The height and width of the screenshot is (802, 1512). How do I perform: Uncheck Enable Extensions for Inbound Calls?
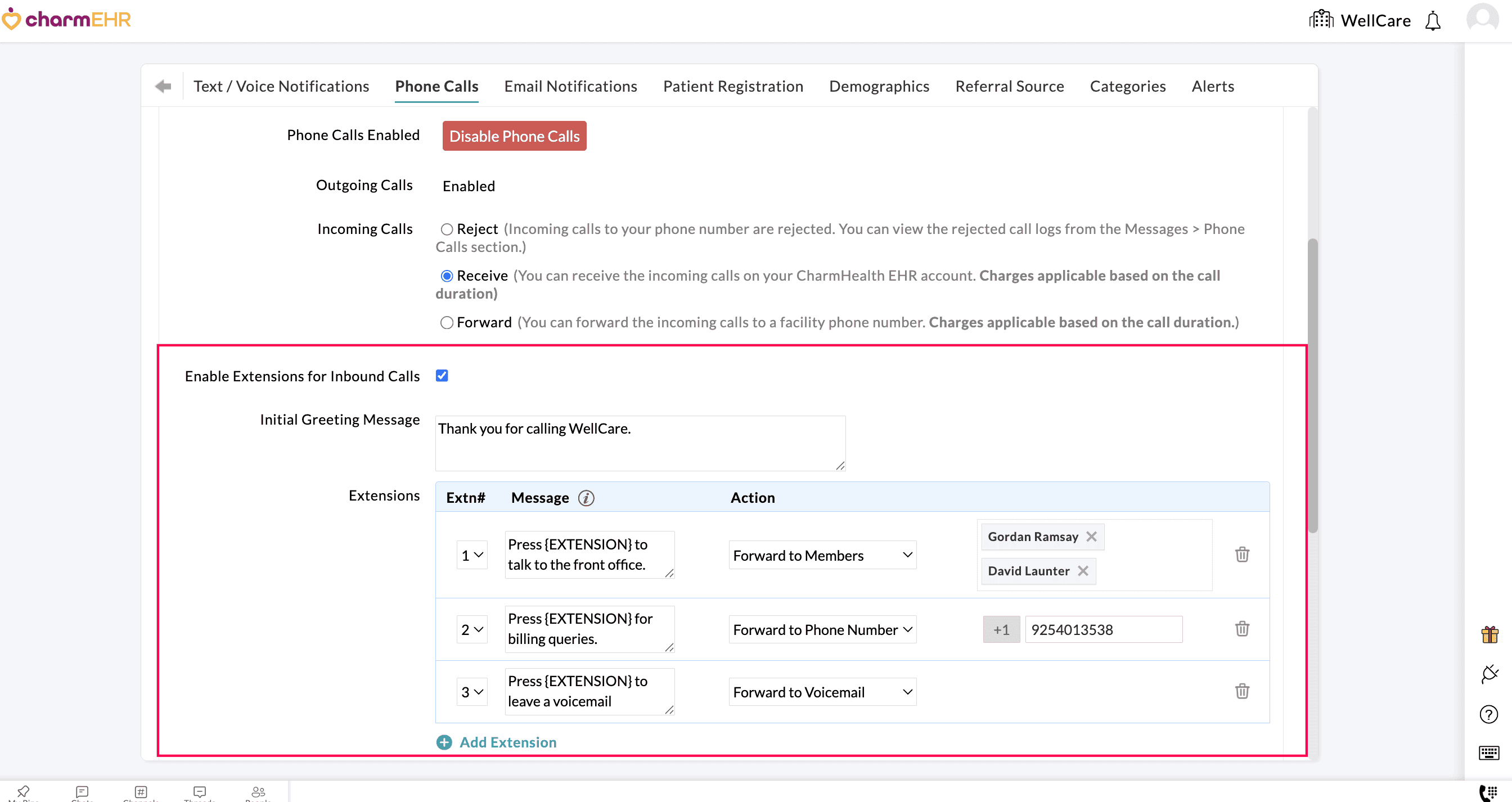pos(442,376)
